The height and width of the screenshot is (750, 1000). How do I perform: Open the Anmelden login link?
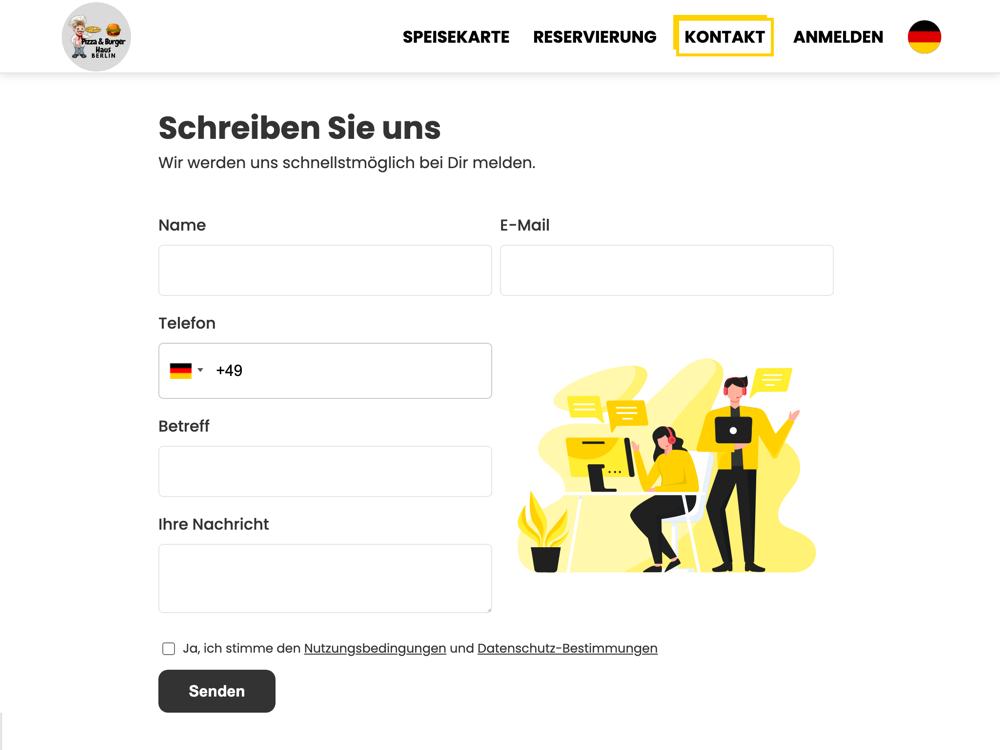838,37
